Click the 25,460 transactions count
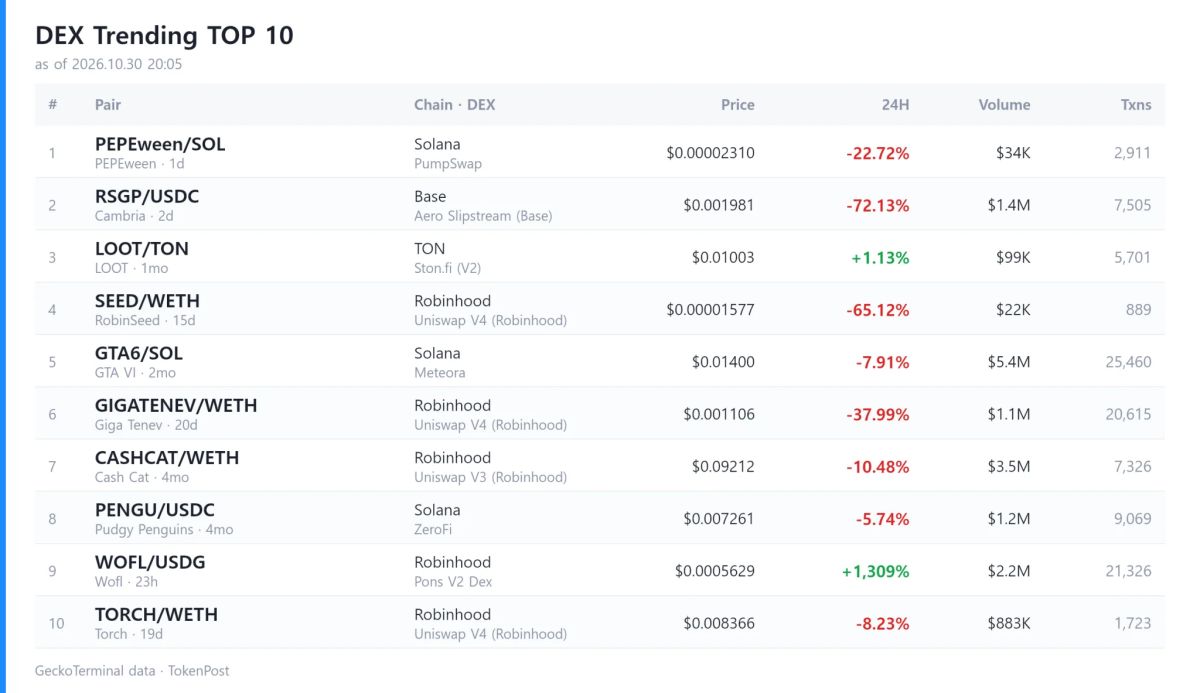Image resolution: width=1200 pixels, height=693 pixels. coord(1128,362)
